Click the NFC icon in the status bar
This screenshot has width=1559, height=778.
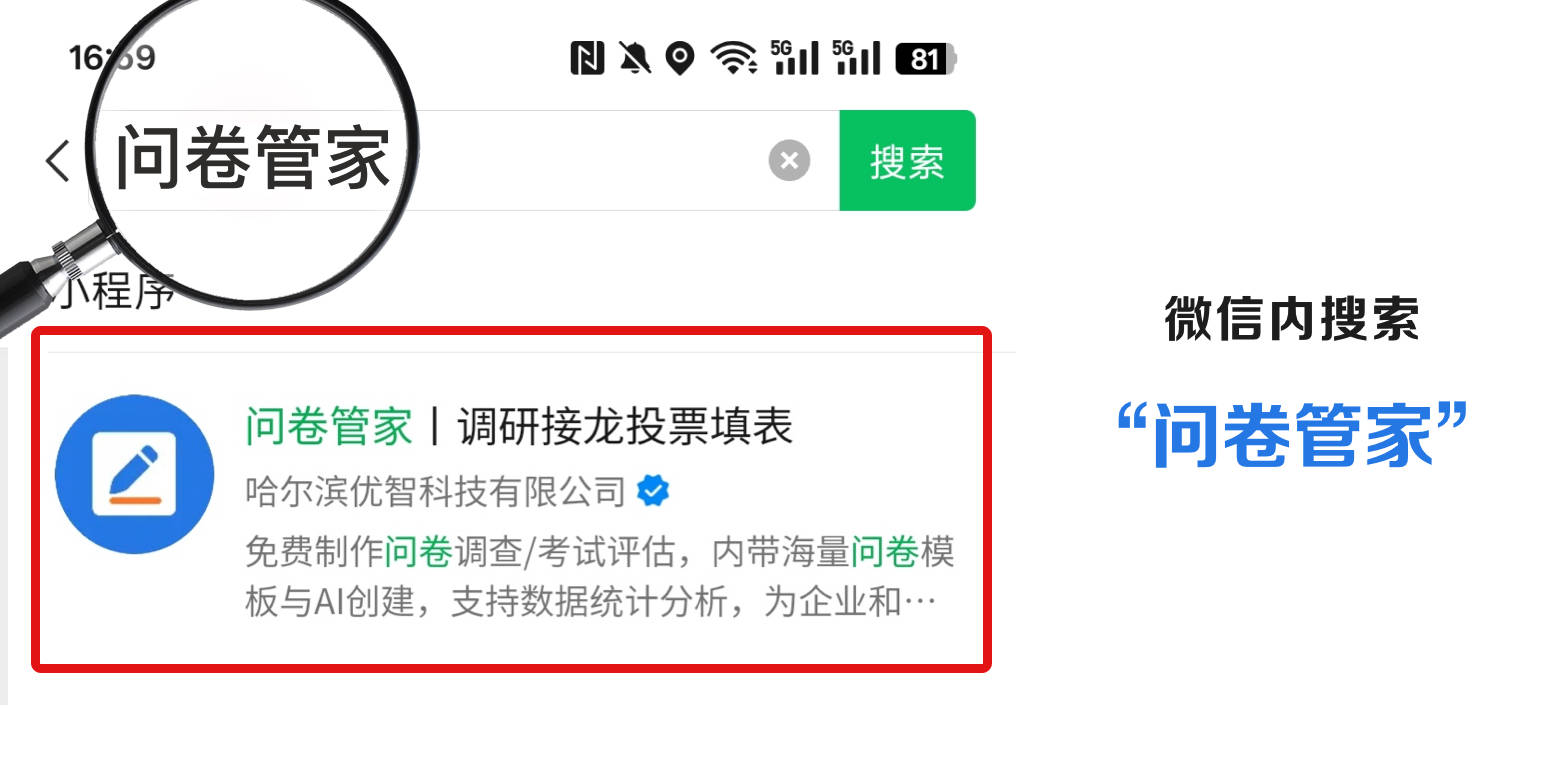[587, 59]
